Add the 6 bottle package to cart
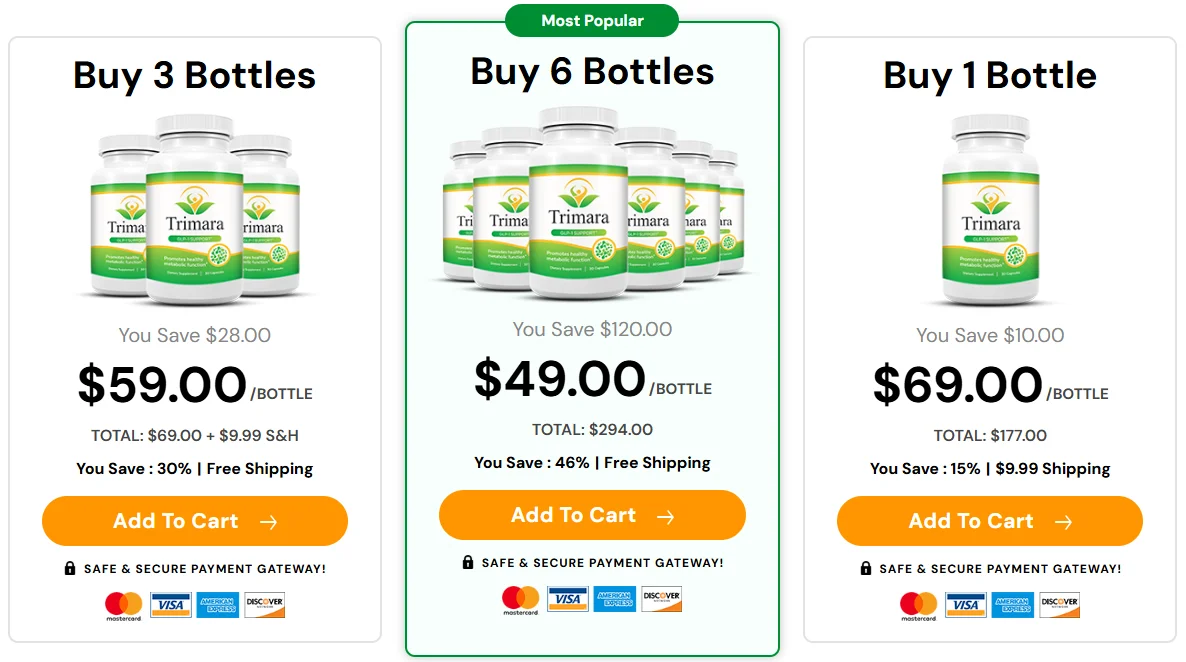Screen dimensions: 1186x662 click(x=592, y=515)
